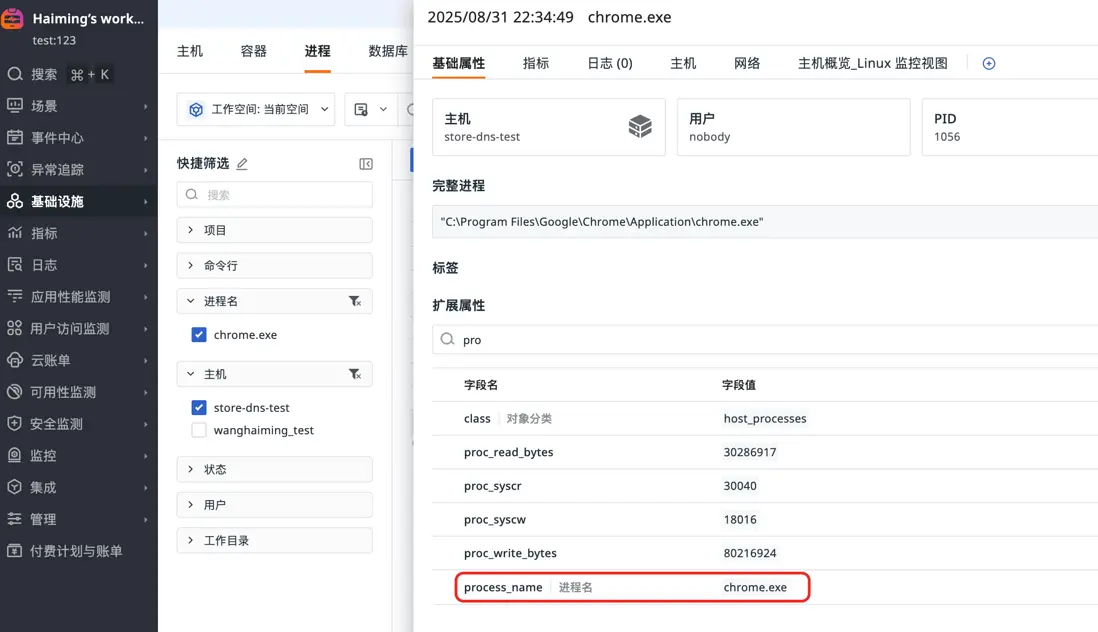Click the 用户访问监测 sidebar icon

click(15, 328)
